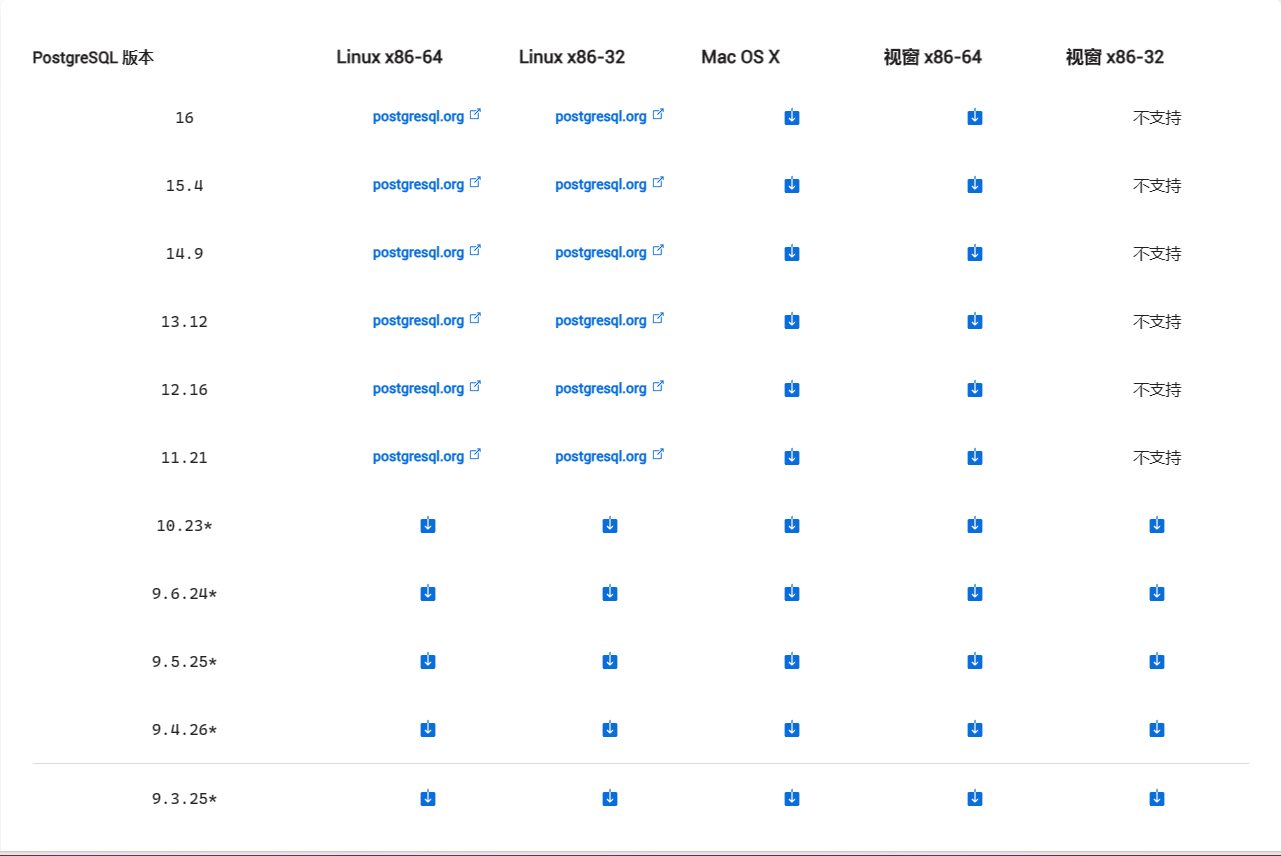Download PostgreSQL 10.23 for 视窗 x86-32

1157,525
